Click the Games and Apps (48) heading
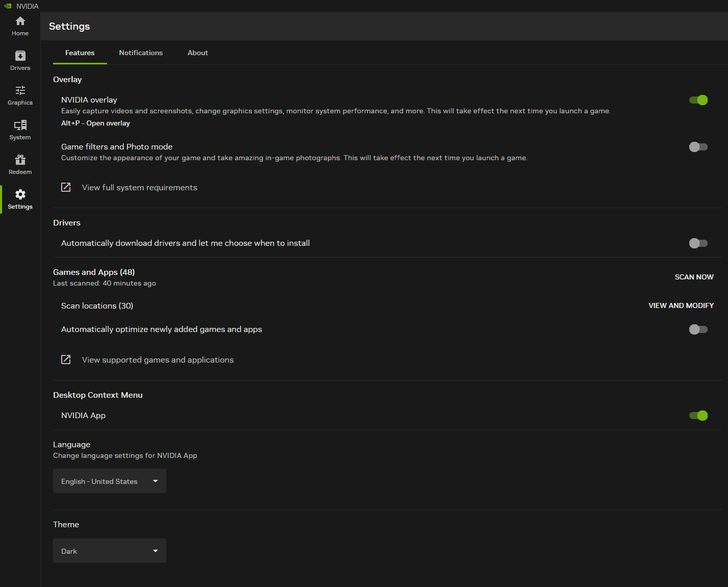728x587 pixels. pyautogui.click(x=94, y=272)
